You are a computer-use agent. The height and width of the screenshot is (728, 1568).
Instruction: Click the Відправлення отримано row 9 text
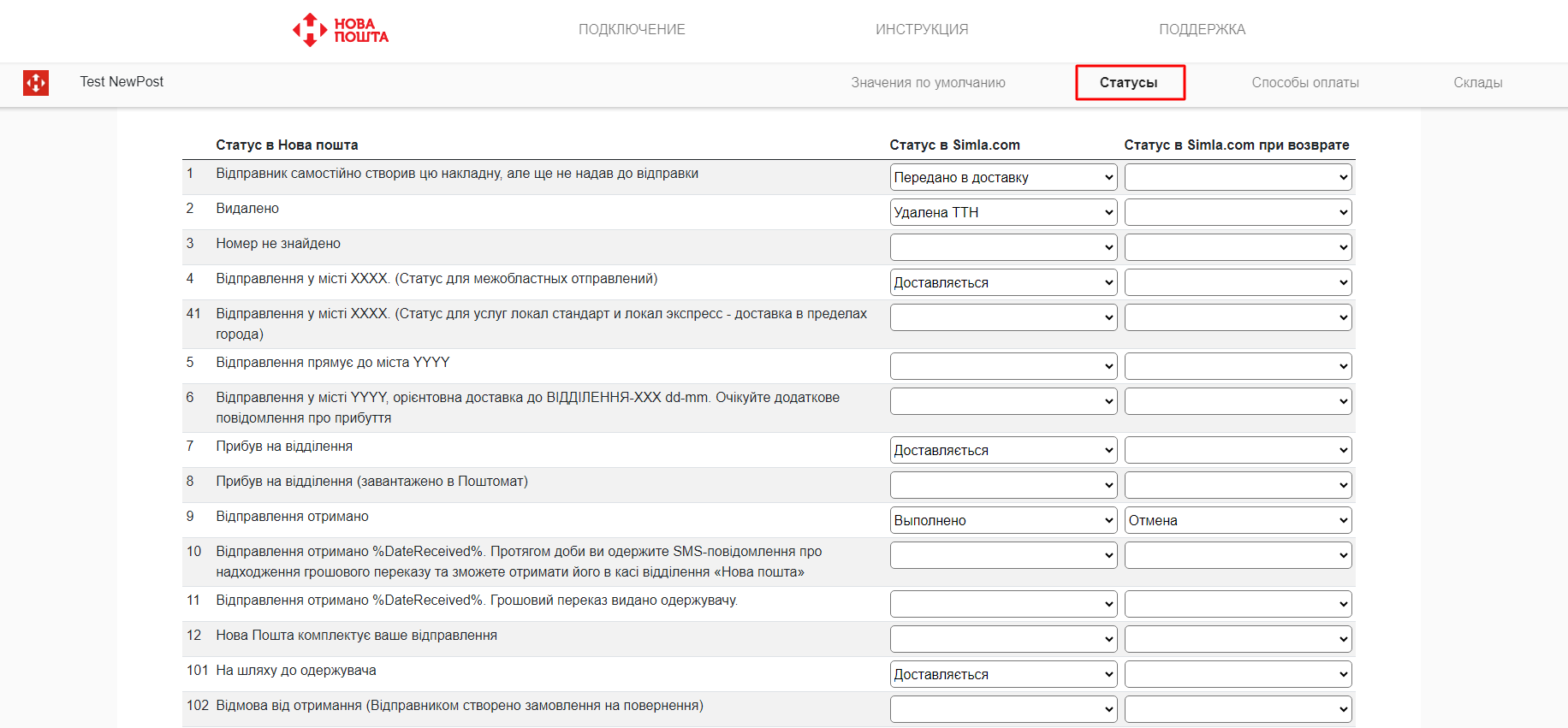[292, 517]
